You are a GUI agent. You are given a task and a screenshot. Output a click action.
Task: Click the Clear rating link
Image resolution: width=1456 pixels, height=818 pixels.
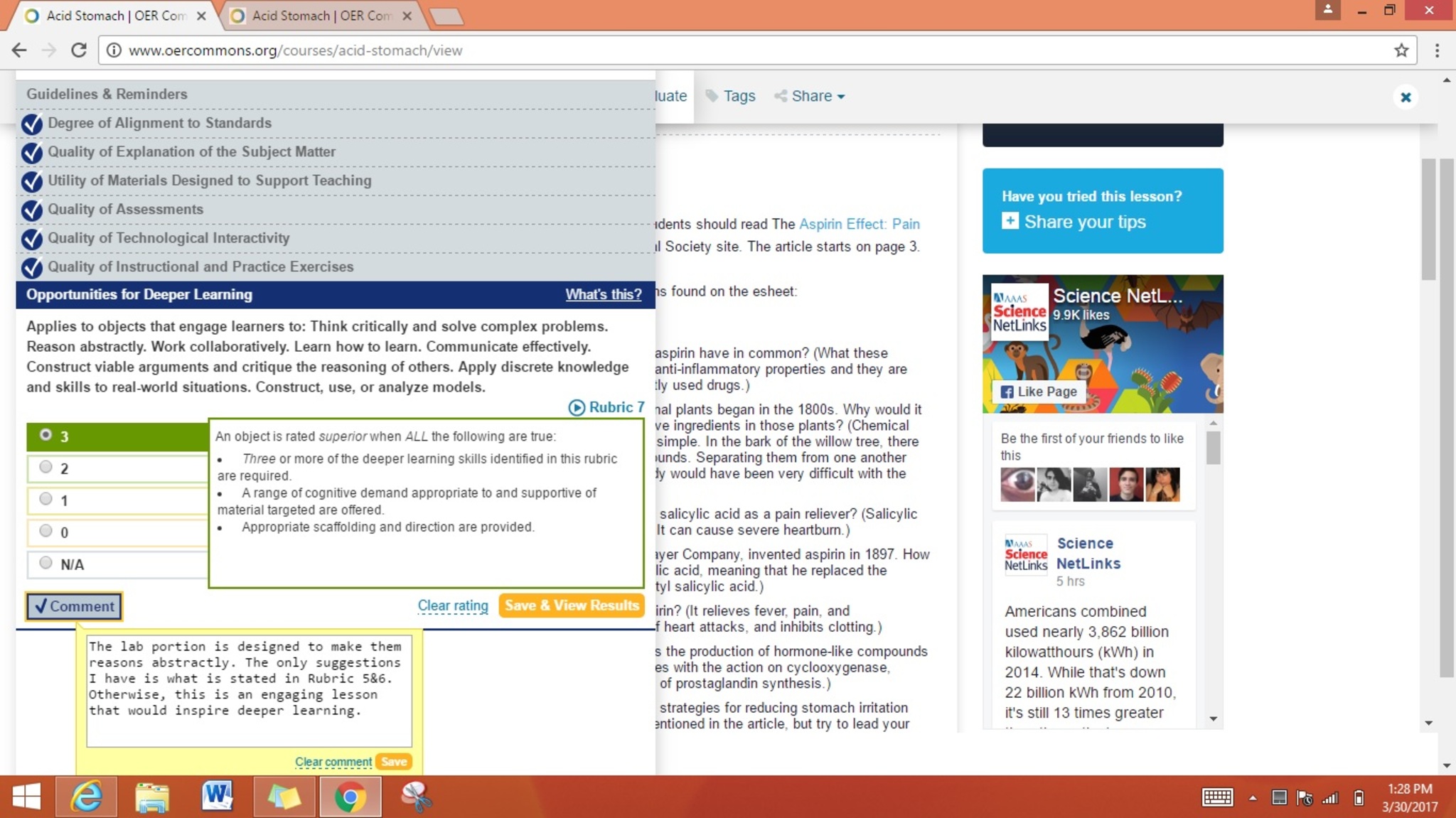452,606
